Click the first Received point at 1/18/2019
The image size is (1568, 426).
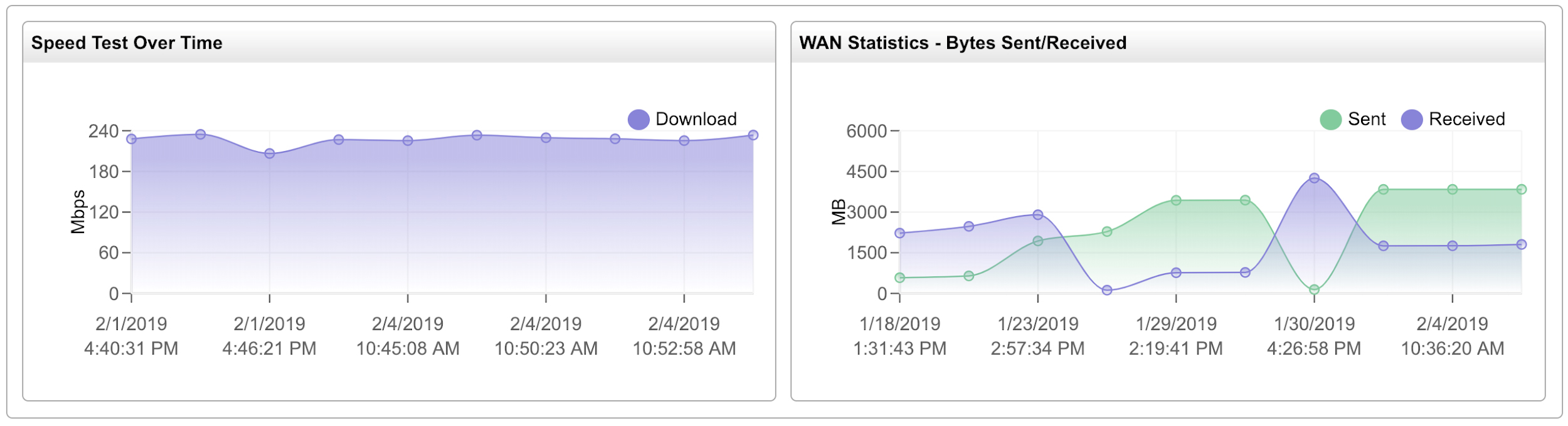pyautogui.click(x=900, y=233)
